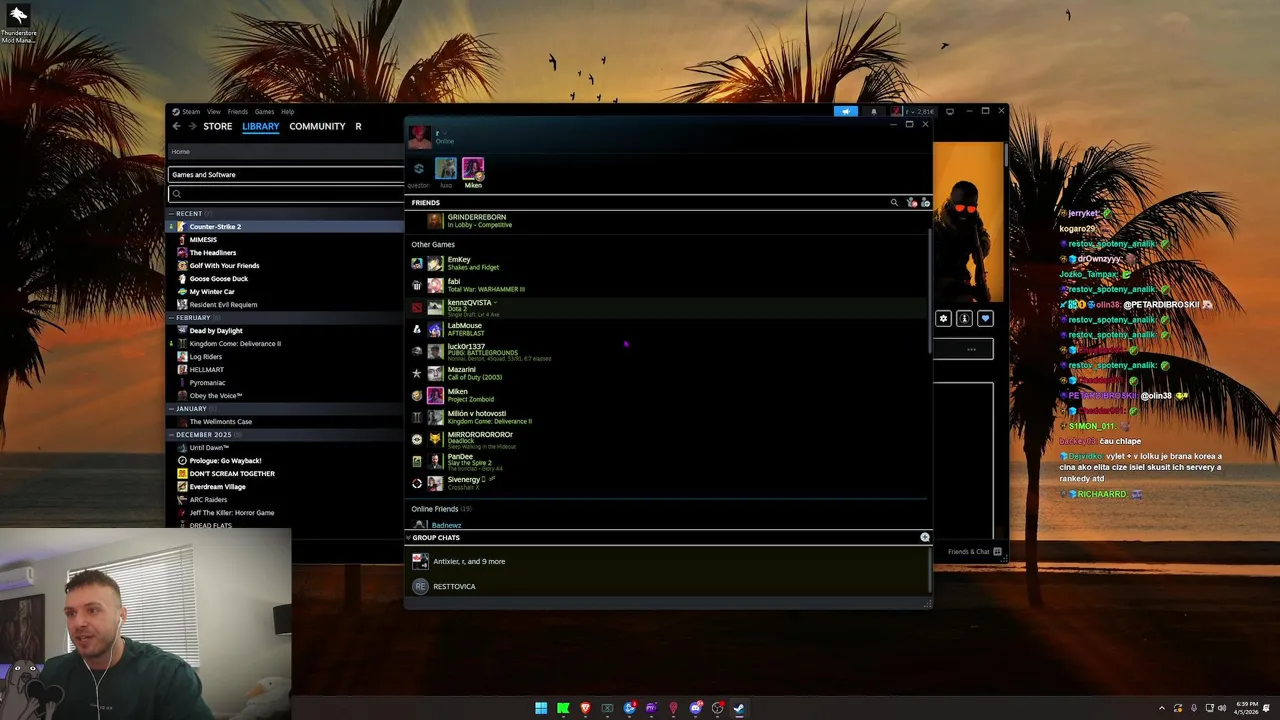The height and width of the screenshot is (720, 1280).
Task: Select Dead by Daylight in library
Action: (x=285, y=330)
